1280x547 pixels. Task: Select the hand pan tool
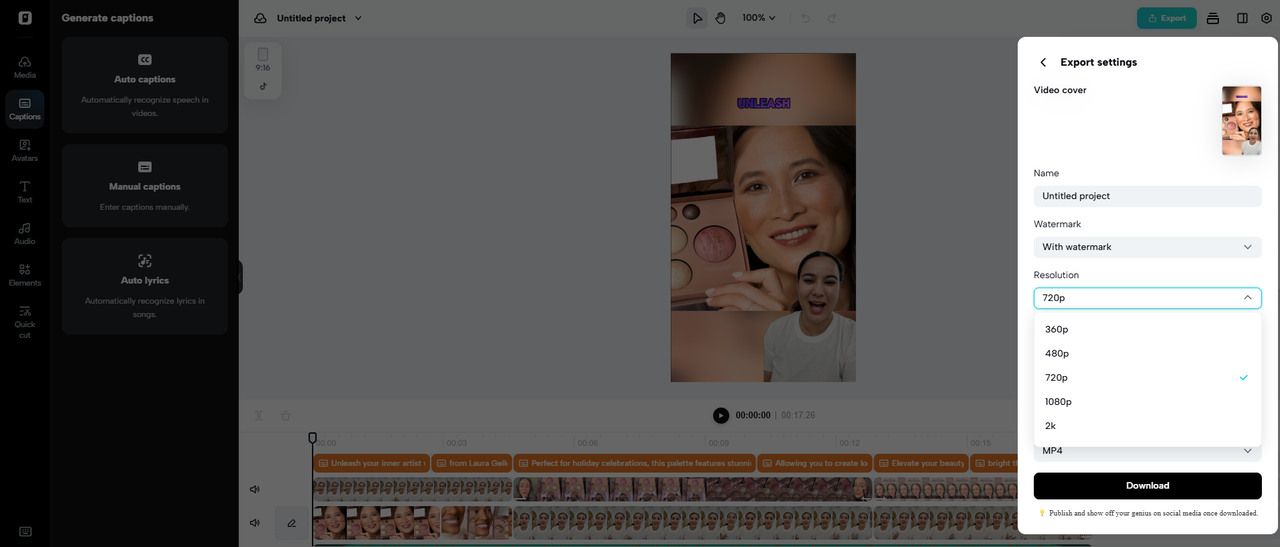click(x=720, y=18)
